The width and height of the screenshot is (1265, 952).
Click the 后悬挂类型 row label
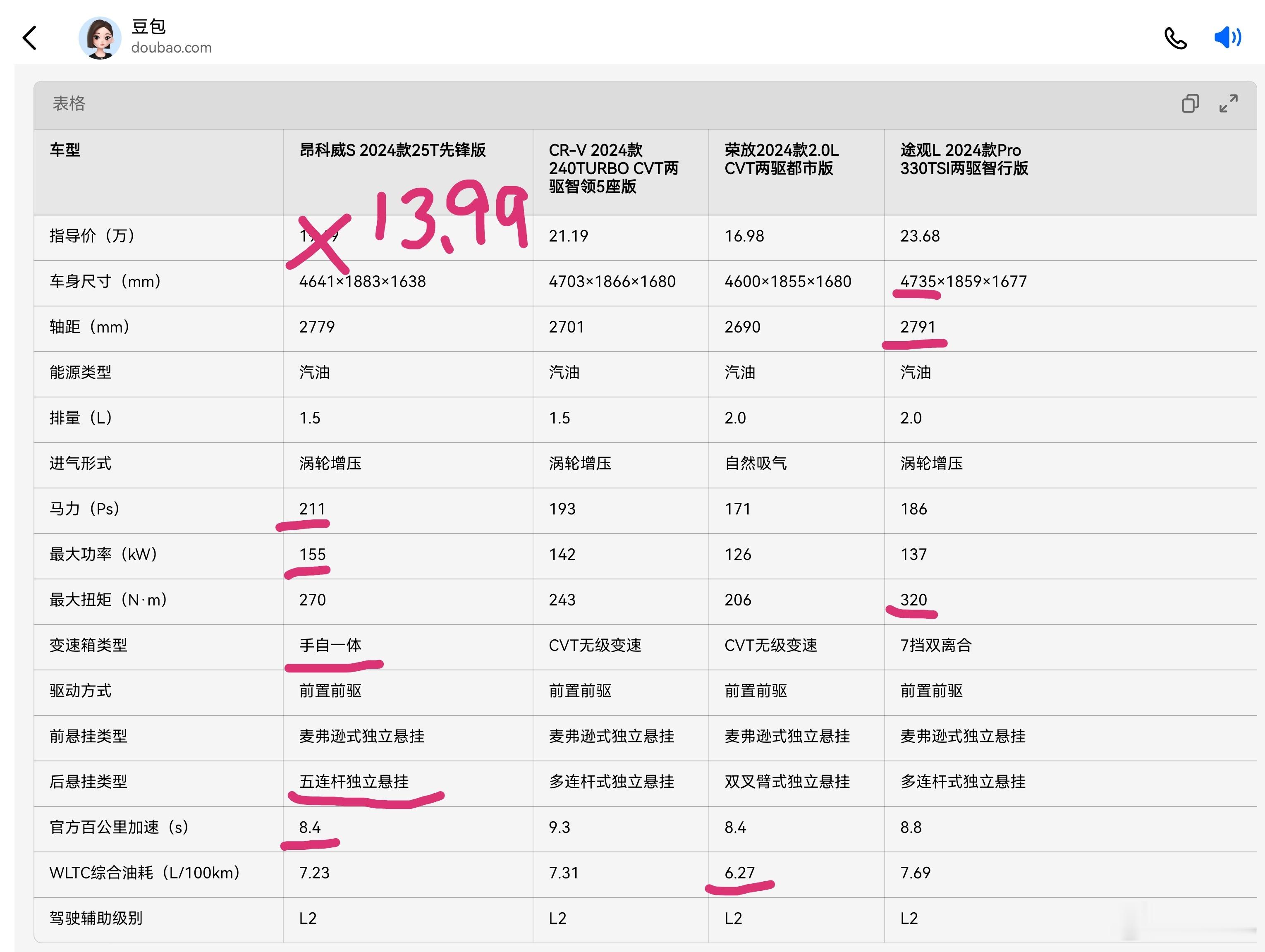[88, 782]
